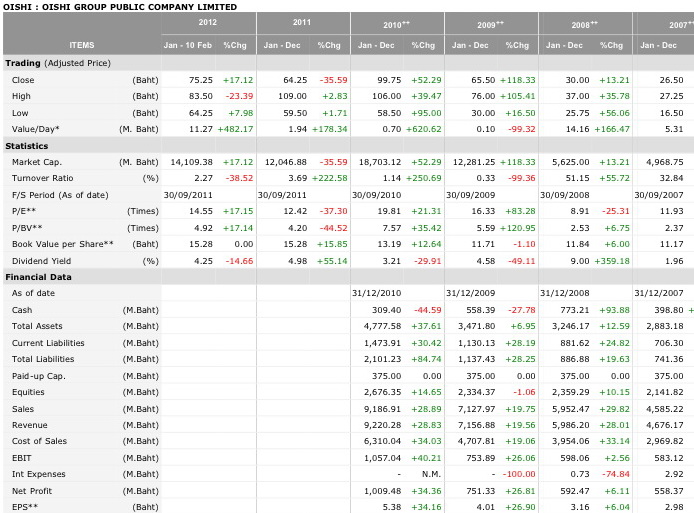Select the 2009 equities value 2,334.37
This screenshot has height=513, width=694.
[x=476, y=392]
